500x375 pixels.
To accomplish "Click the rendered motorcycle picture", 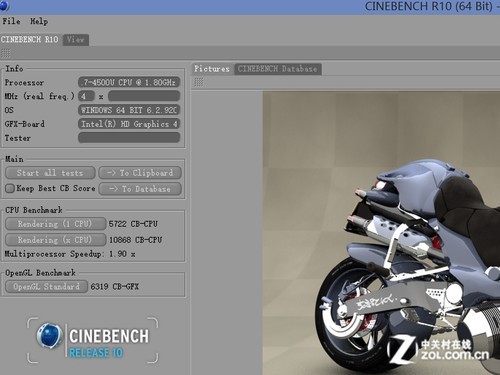I will pos(381,233).
